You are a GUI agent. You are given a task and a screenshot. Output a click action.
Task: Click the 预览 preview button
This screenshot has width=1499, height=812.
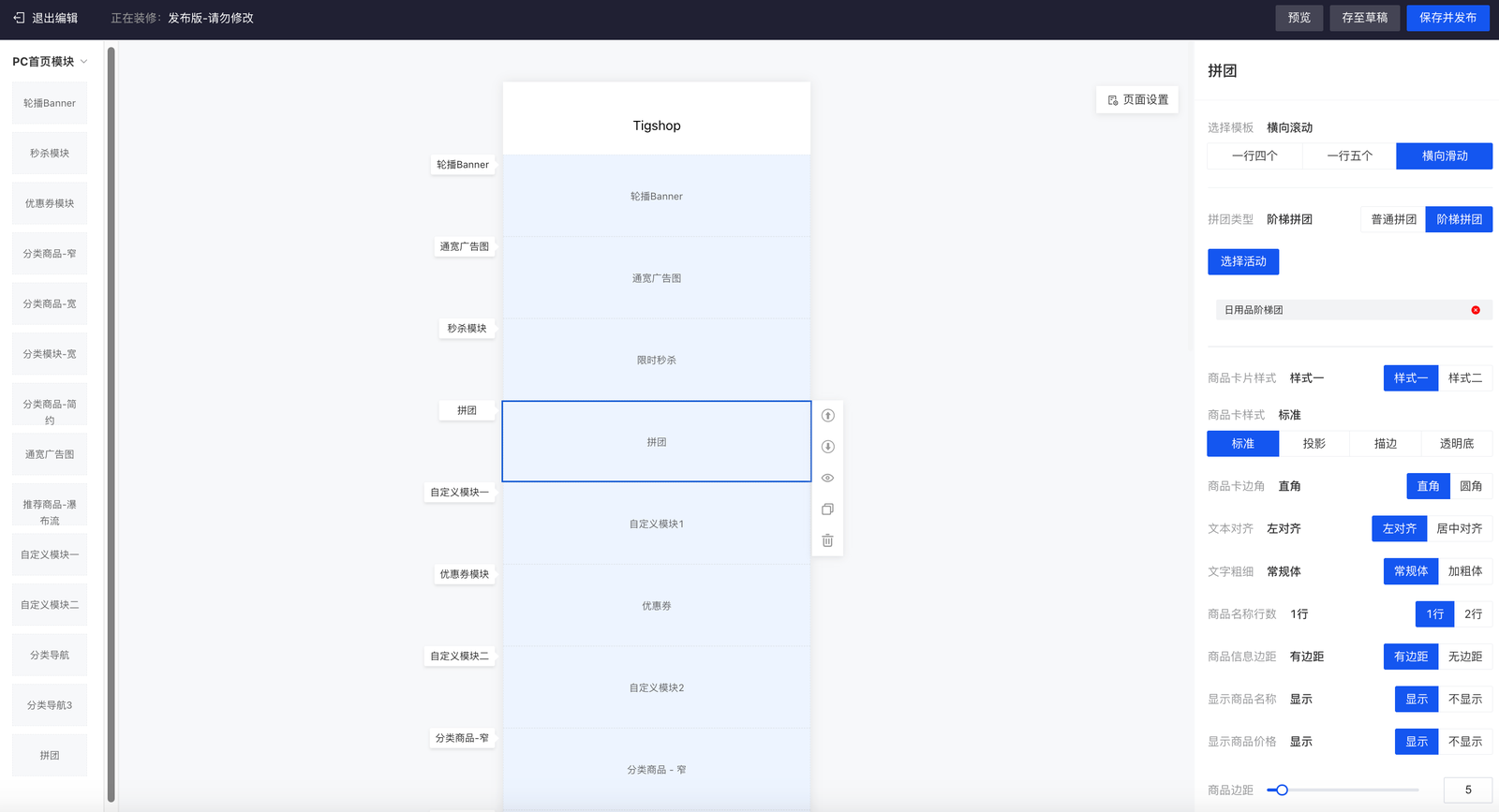click(1299, 18)
